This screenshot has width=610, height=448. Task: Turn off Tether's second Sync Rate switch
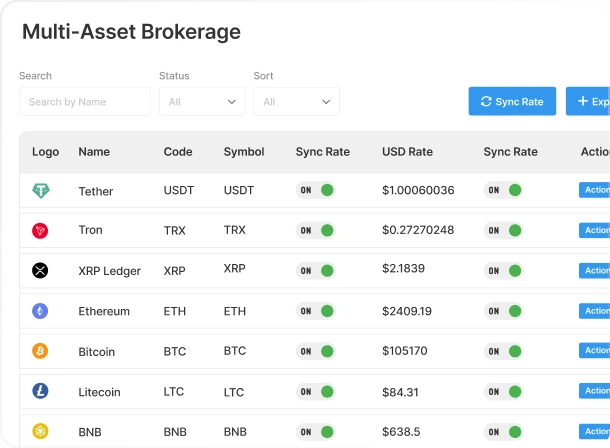(x=503, y=190)
